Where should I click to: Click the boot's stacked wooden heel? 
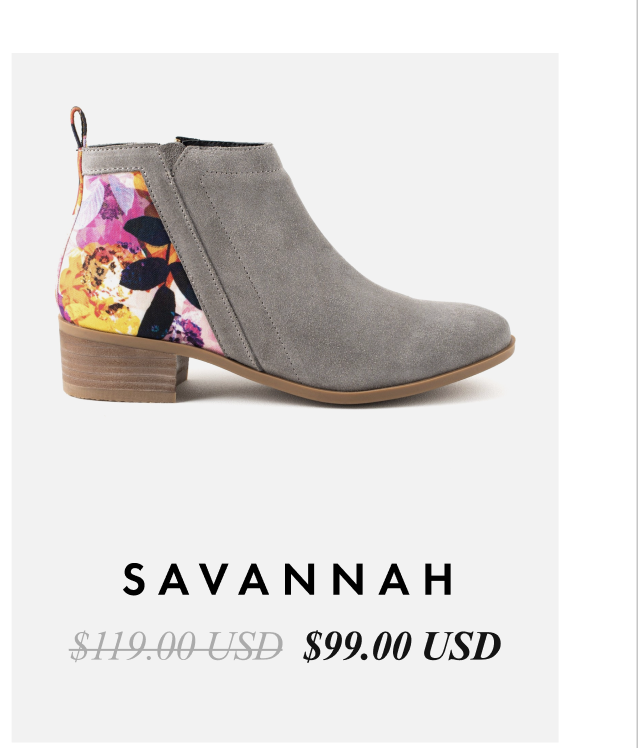pos(122,365)
